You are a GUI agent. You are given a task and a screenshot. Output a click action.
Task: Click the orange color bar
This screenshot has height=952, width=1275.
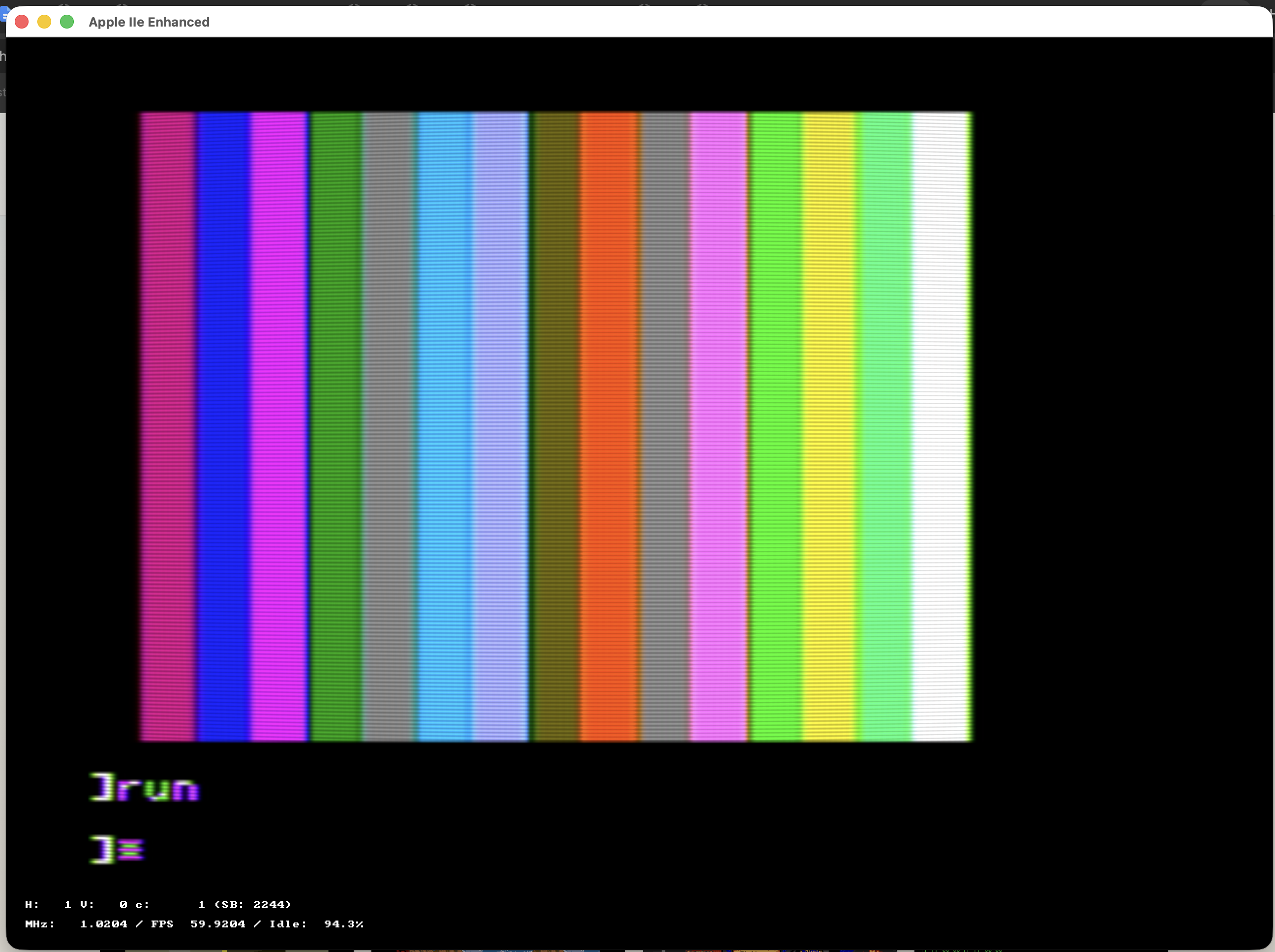609,426
